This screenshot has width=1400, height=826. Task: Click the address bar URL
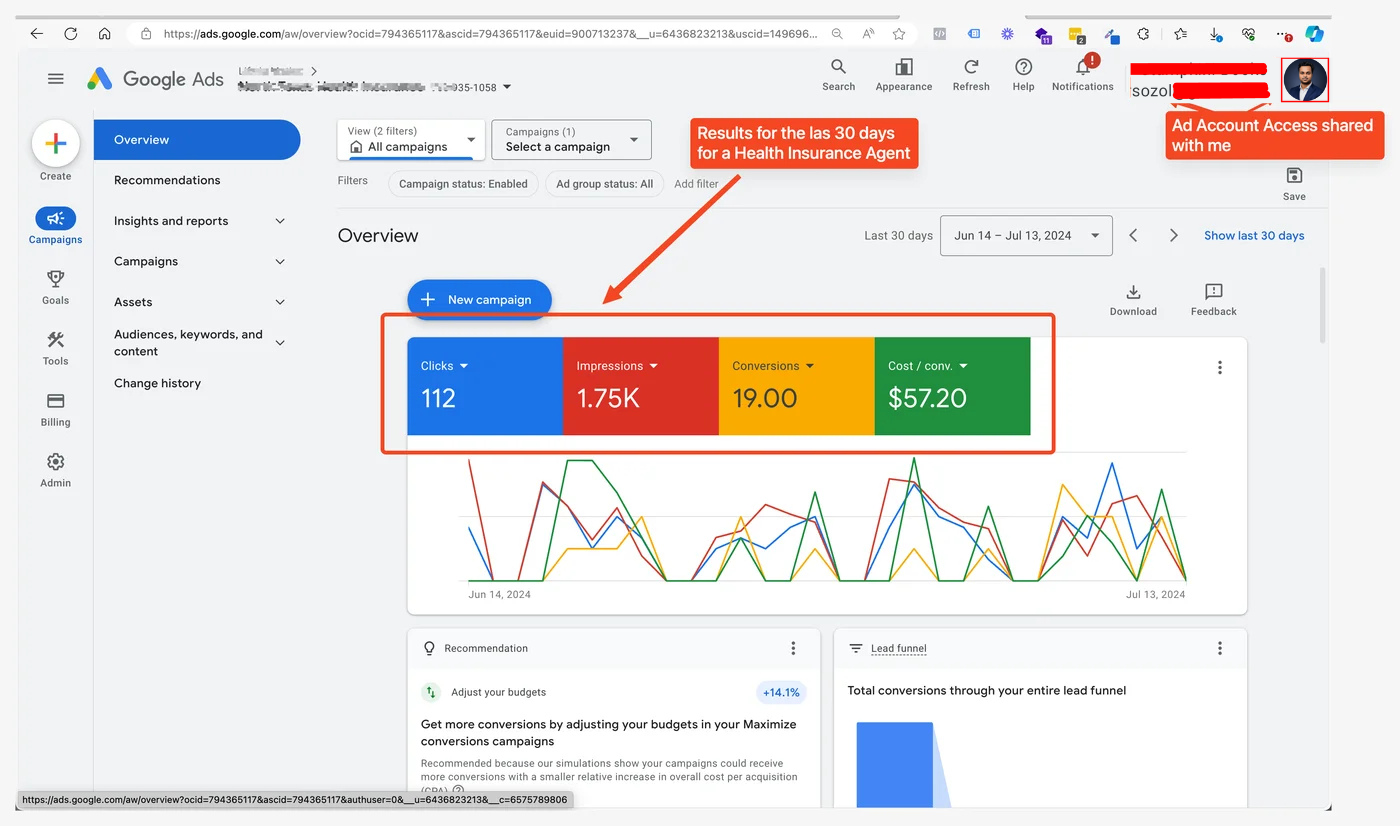[488, 33]
